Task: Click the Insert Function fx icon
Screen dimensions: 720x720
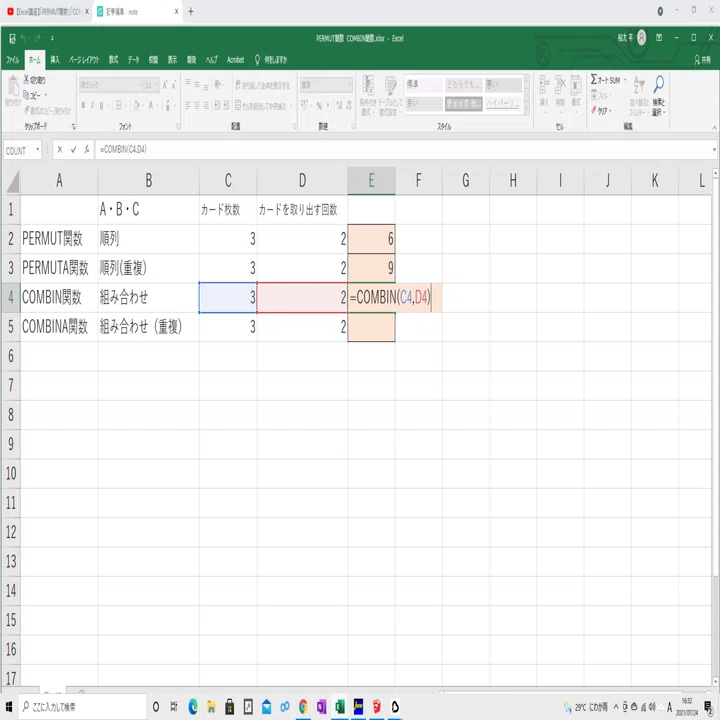Action: [86, 150]
